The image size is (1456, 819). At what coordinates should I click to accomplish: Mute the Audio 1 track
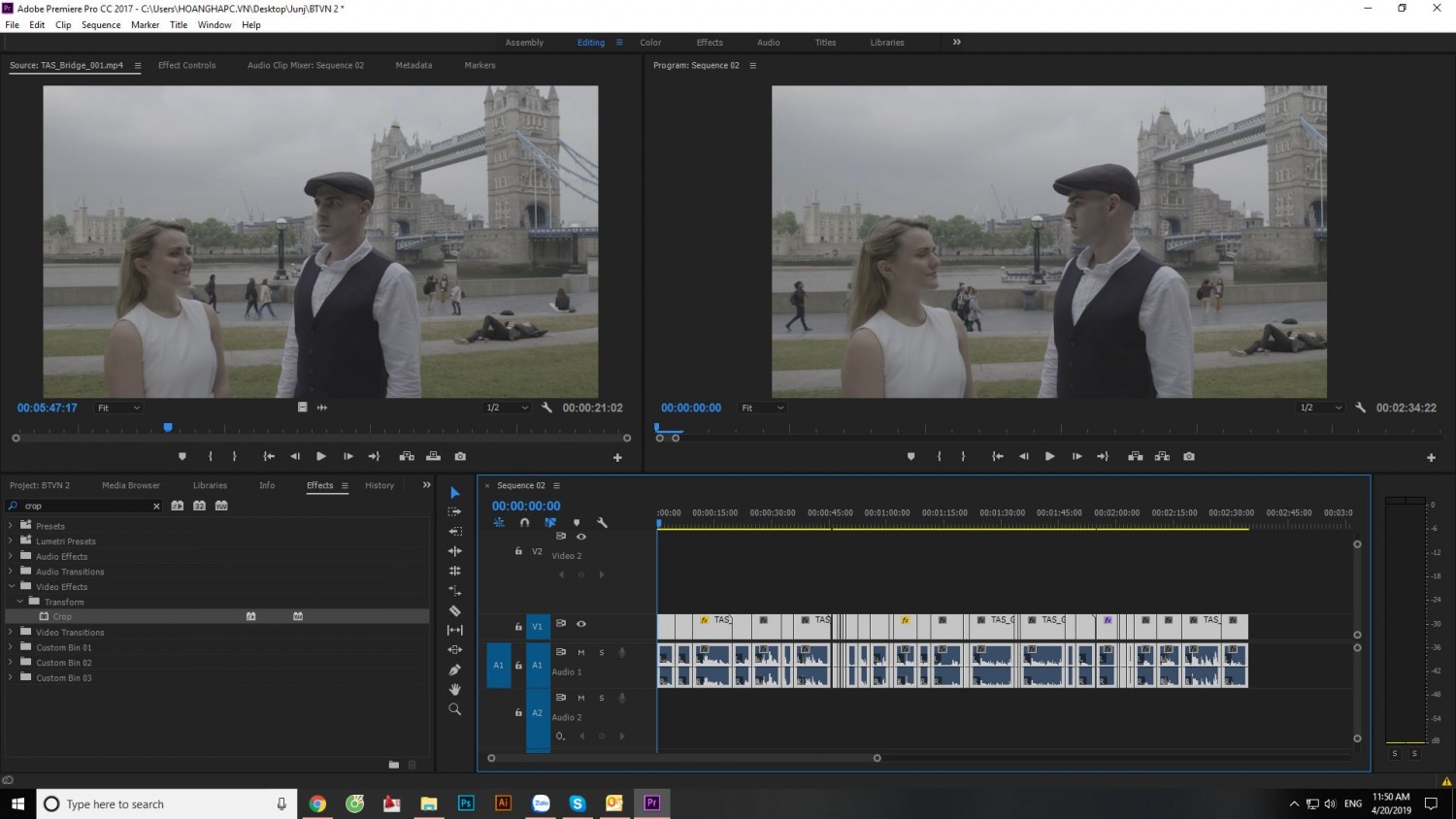(x=581, y=652)
